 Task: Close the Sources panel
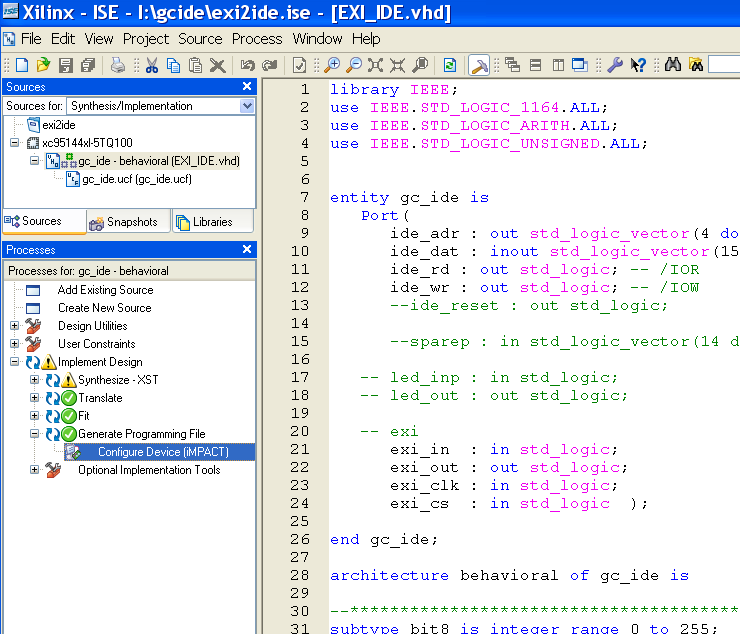pos(247,86)
